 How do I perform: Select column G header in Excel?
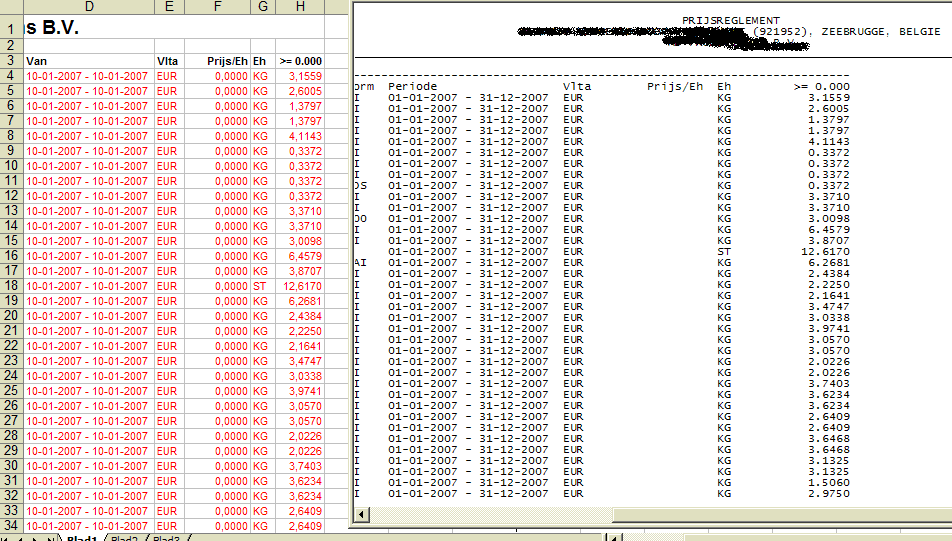coord(263,7)
